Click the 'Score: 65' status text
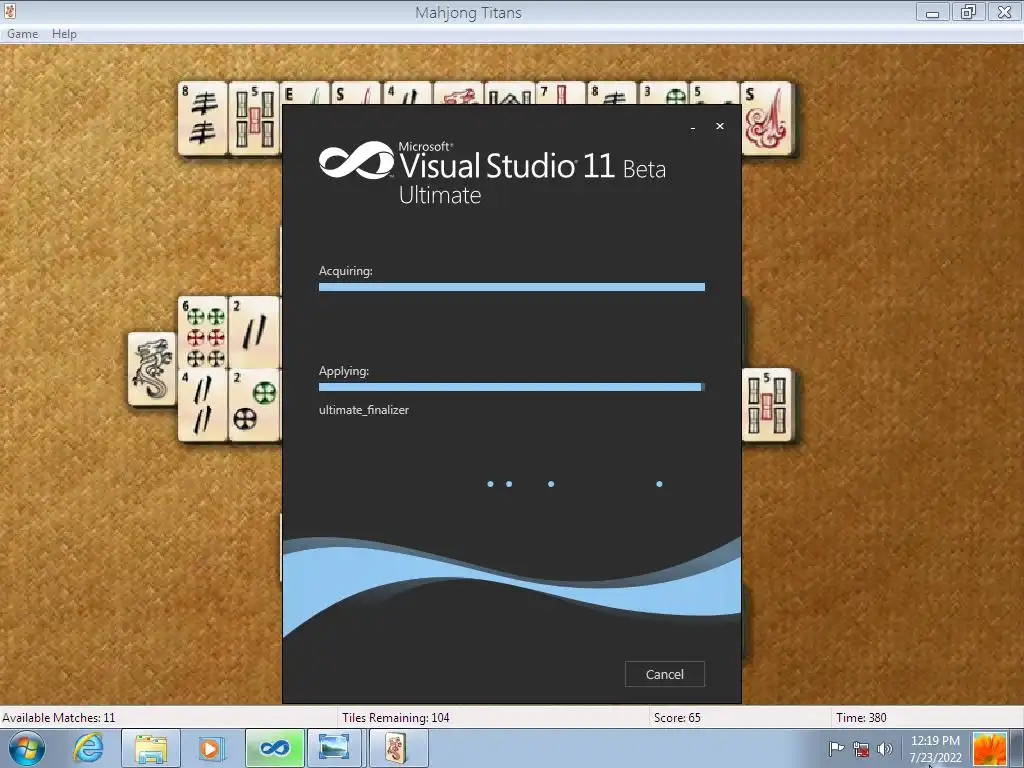 pyautogui.click(x=677, y=718)
